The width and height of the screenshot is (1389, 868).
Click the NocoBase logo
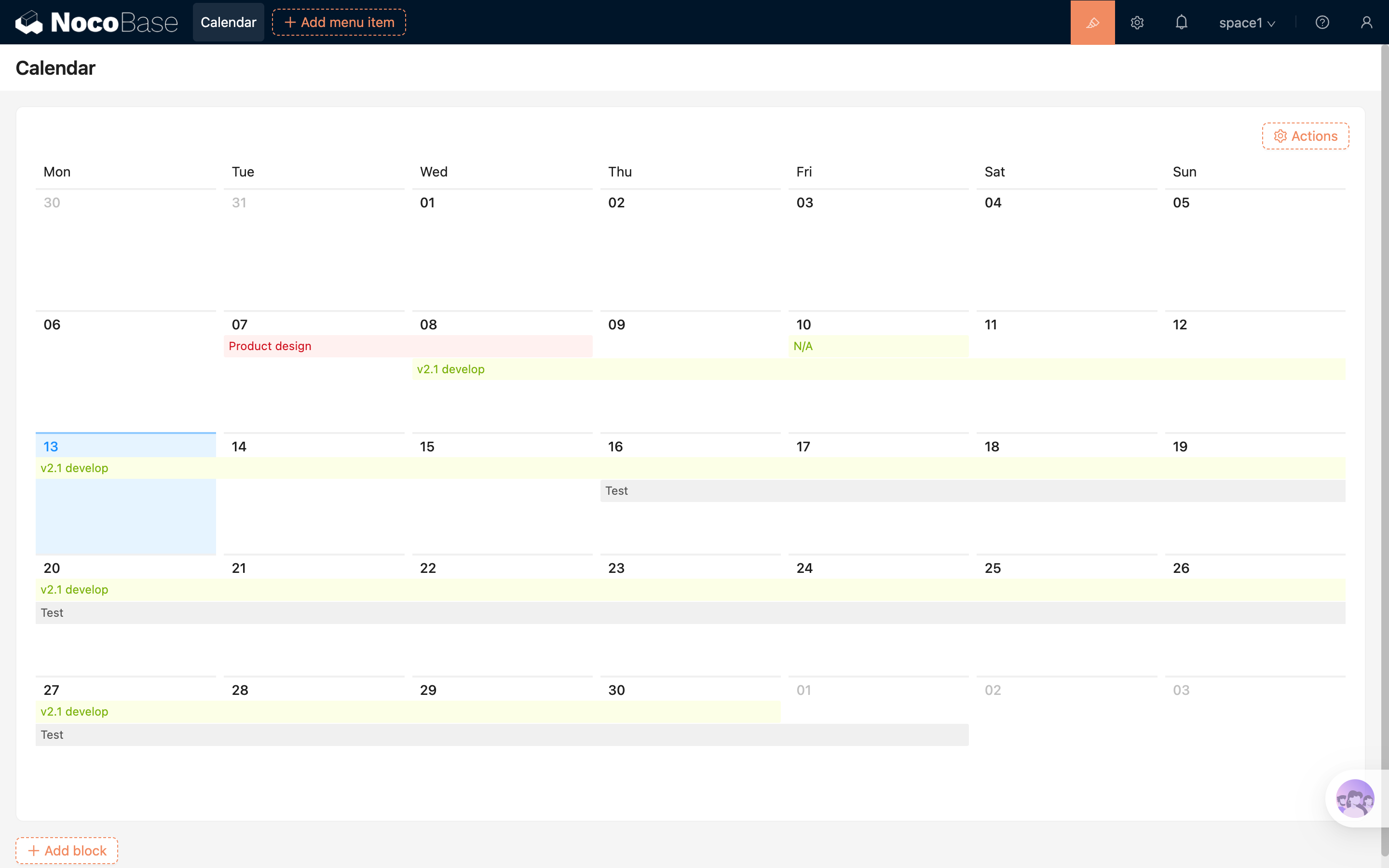coord(96,22)
